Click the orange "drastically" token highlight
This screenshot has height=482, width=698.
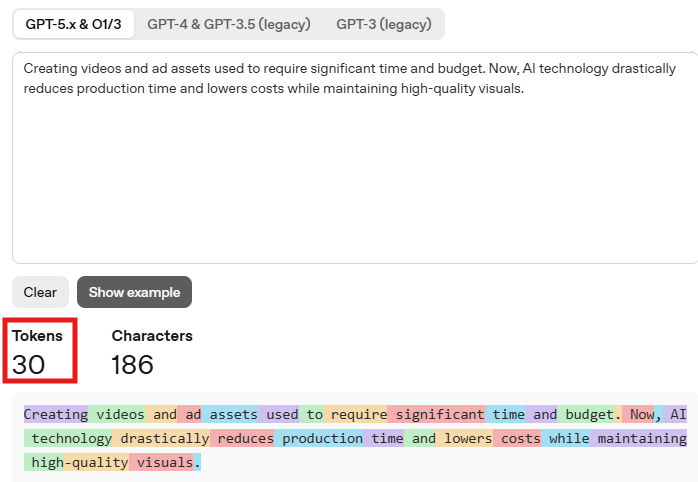tap(161, 438)
